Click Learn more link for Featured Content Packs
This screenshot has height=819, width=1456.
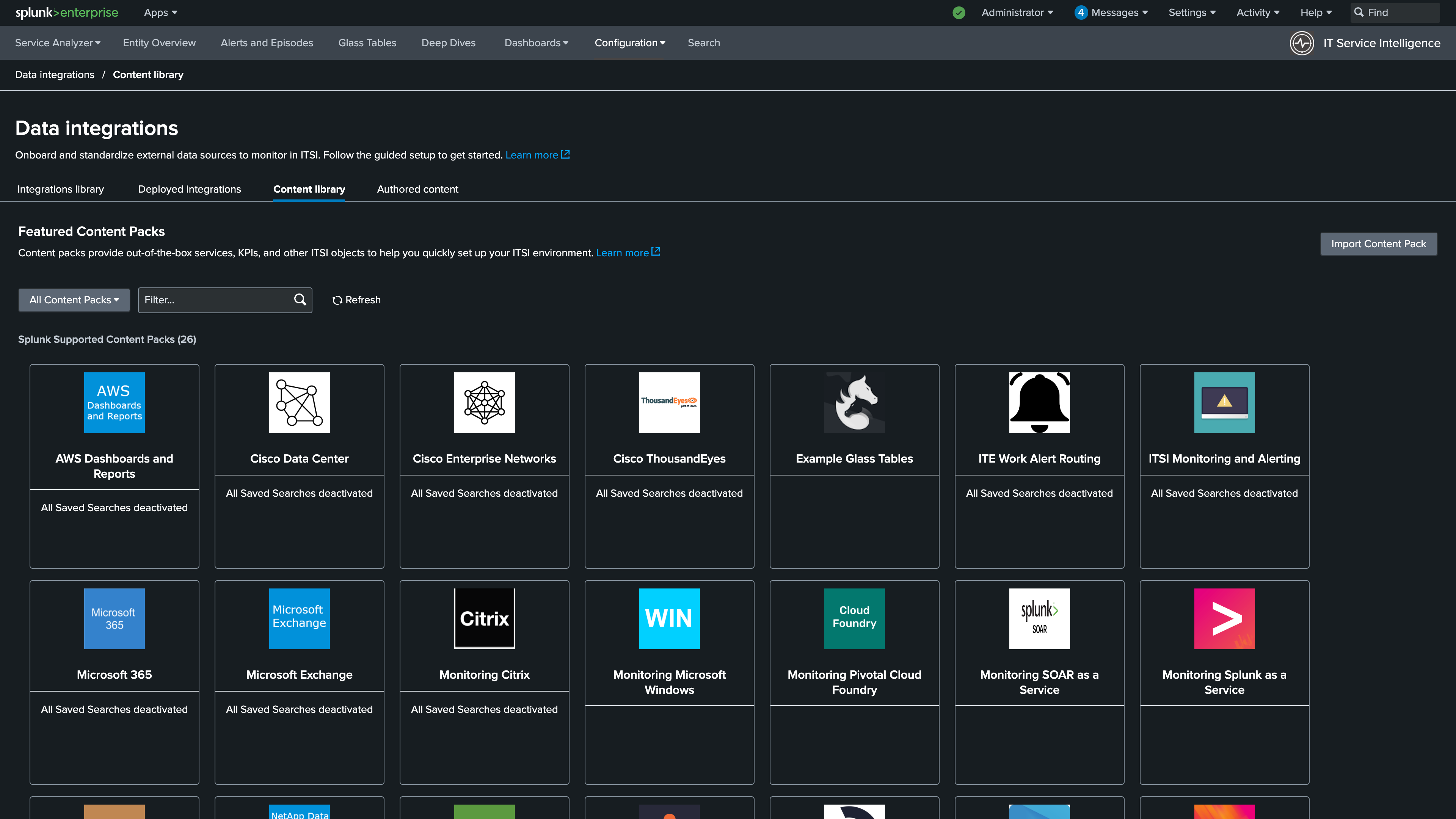[x=628, y=253]
